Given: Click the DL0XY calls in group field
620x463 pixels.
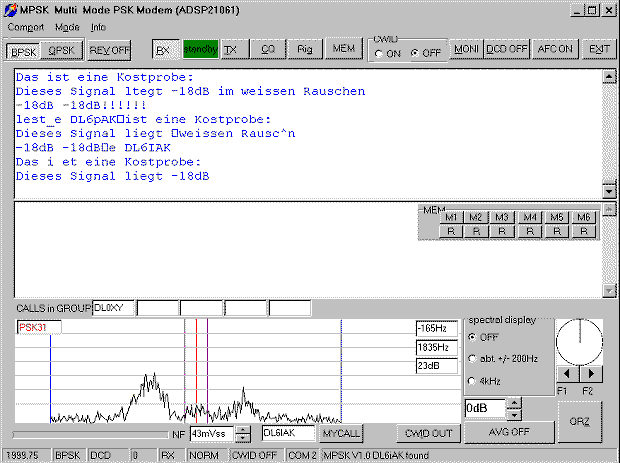Looking at the screenshot, I should [113, 307].
